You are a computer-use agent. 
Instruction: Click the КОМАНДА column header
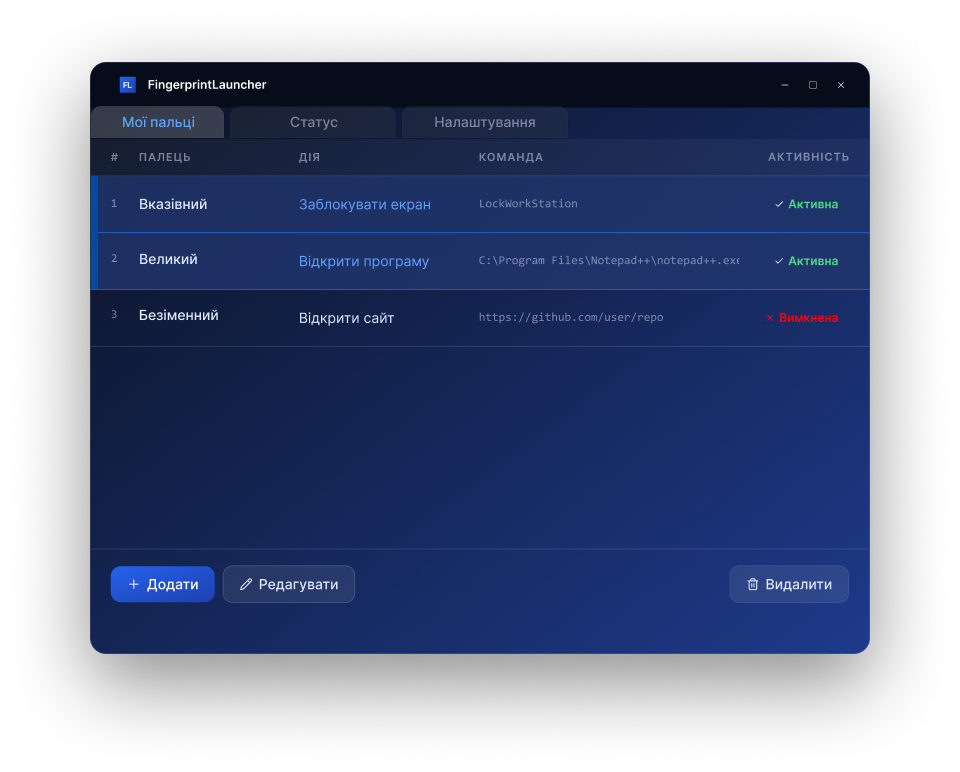[x=511, y=157]
